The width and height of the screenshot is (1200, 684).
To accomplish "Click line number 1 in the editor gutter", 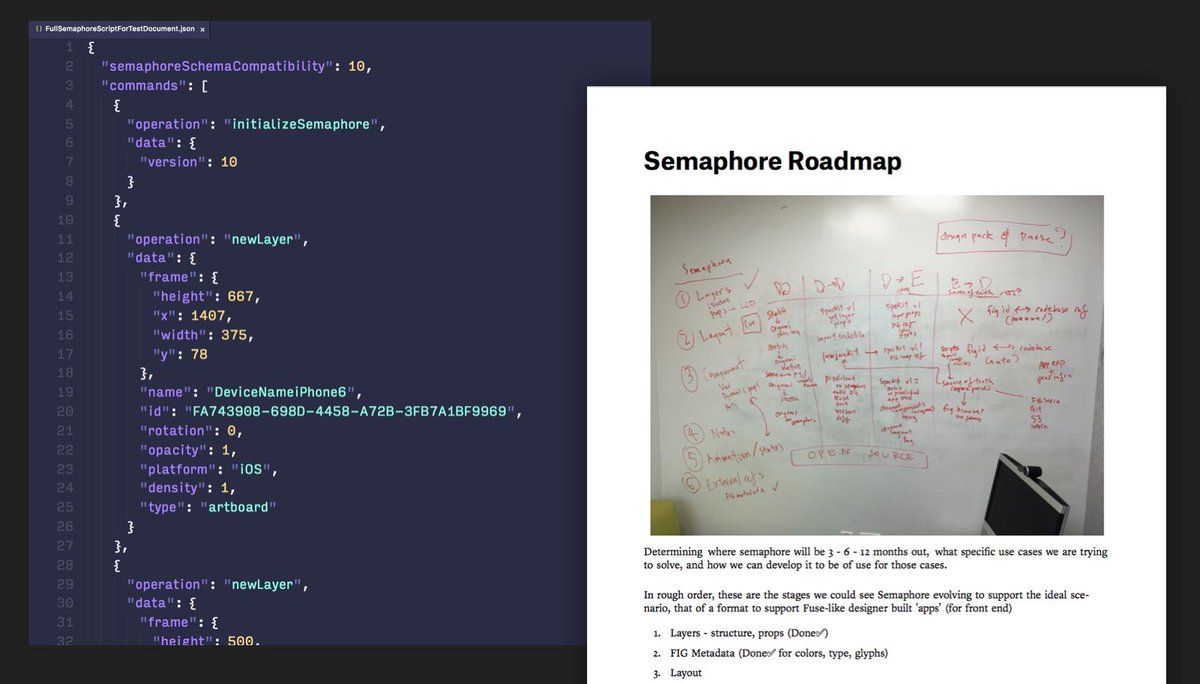I will pos(69,47).
